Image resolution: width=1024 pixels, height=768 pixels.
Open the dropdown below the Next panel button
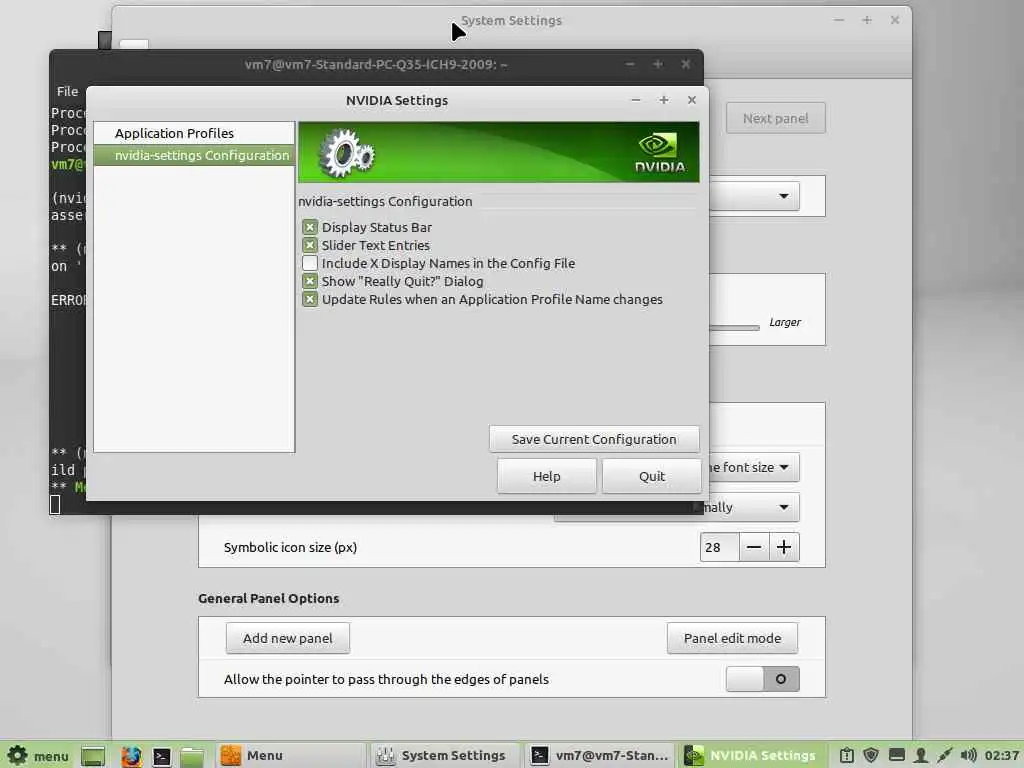(x=754, y=196)
